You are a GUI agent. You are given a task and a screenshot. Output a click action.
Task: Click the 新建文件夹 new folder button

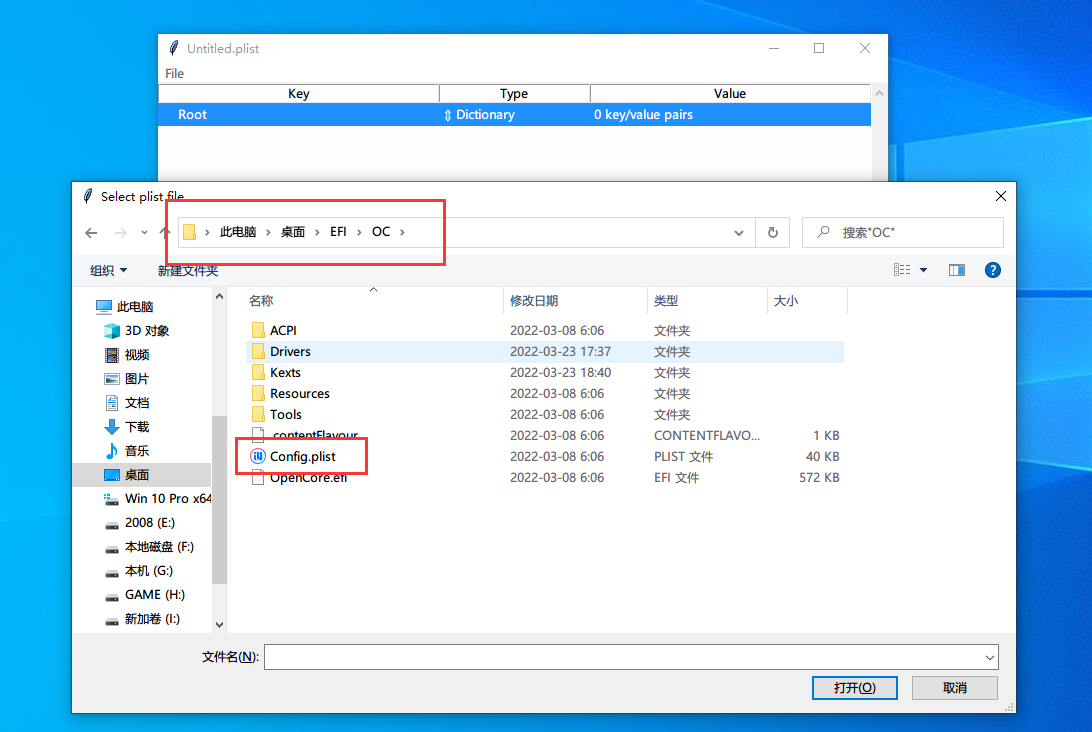coord(188,271)
